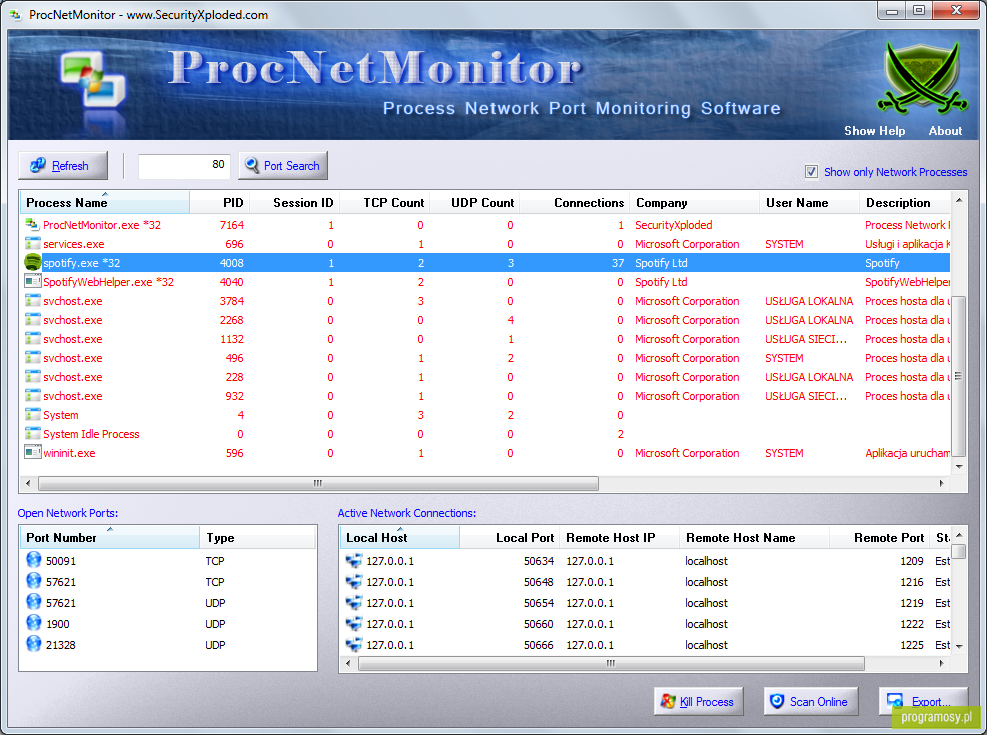Click down arrow of connections list scrollbar

coord(959,646)
